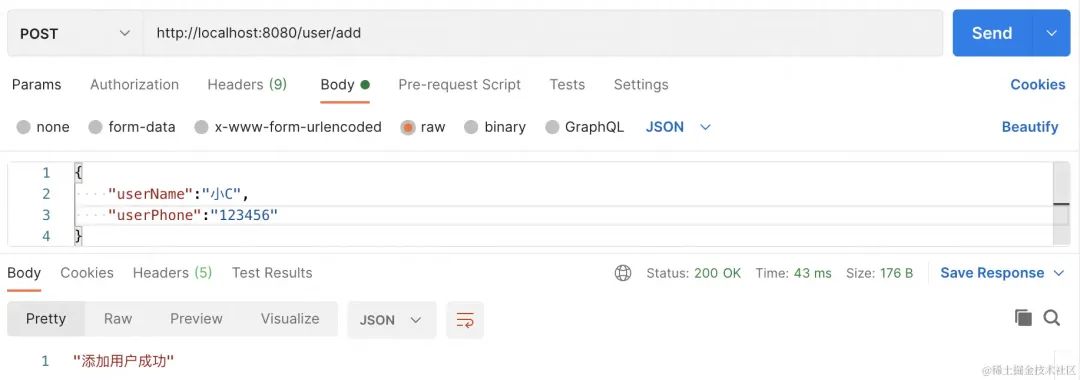Open response JSON format dropdown
The image size is (1080, 380).
[x=391, y=320]
